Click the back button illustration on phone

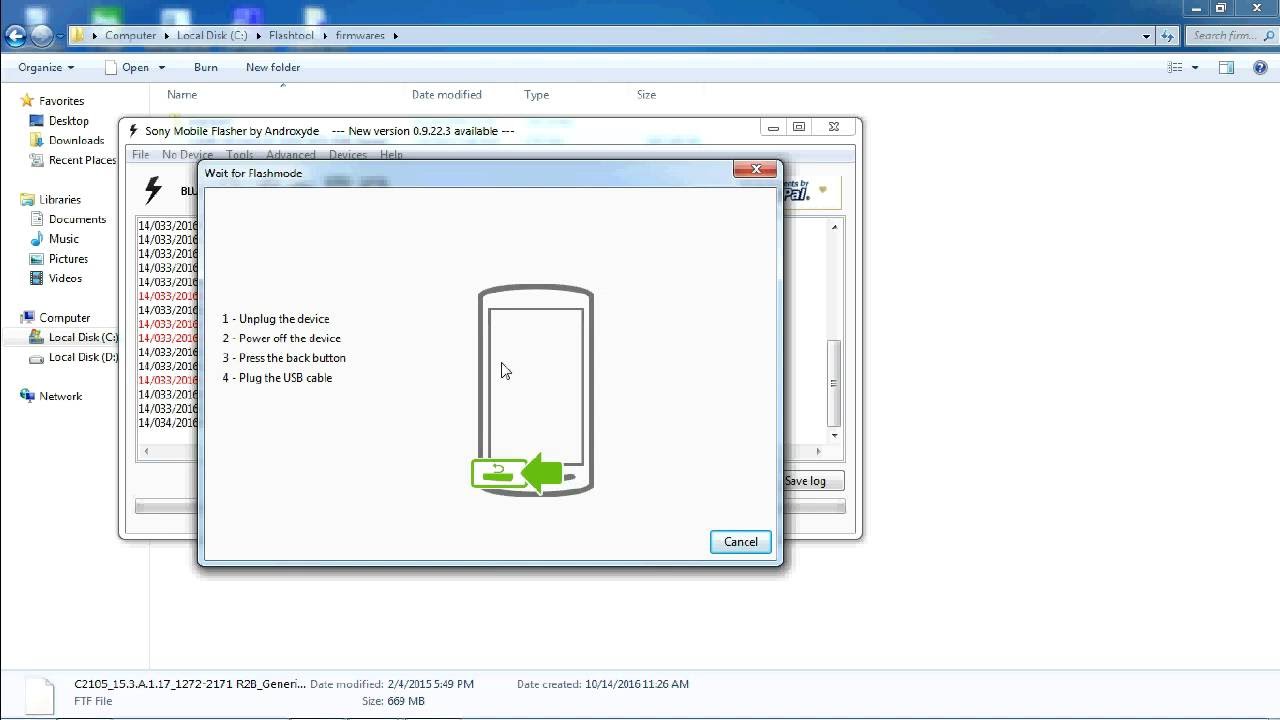498,473
